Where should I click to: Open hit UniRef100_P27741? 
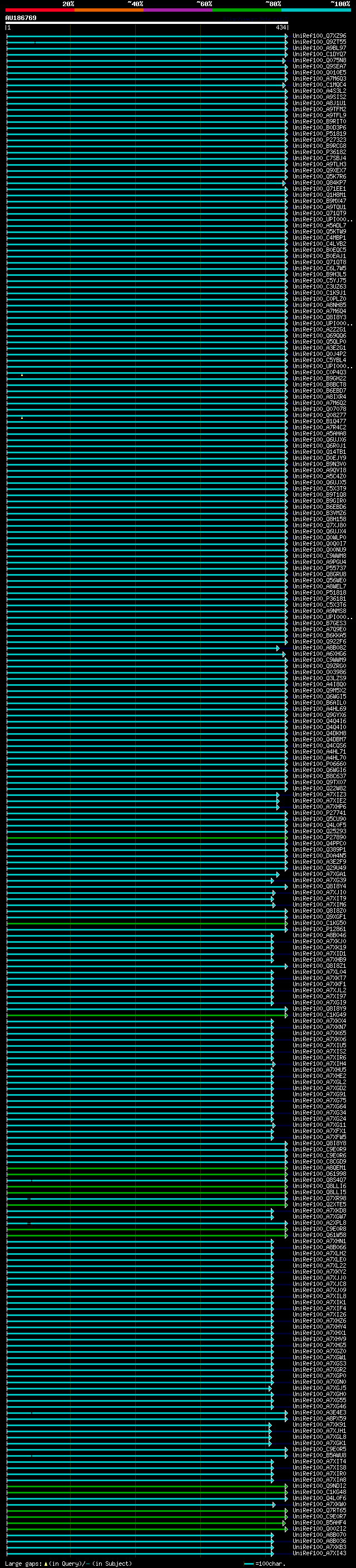coord(319,813)
